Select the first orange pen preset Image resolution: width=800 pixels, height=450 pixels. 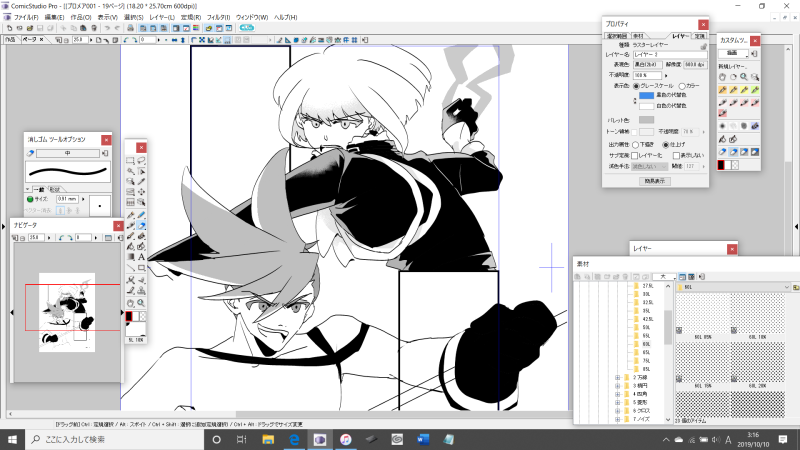tap(722, 90)
